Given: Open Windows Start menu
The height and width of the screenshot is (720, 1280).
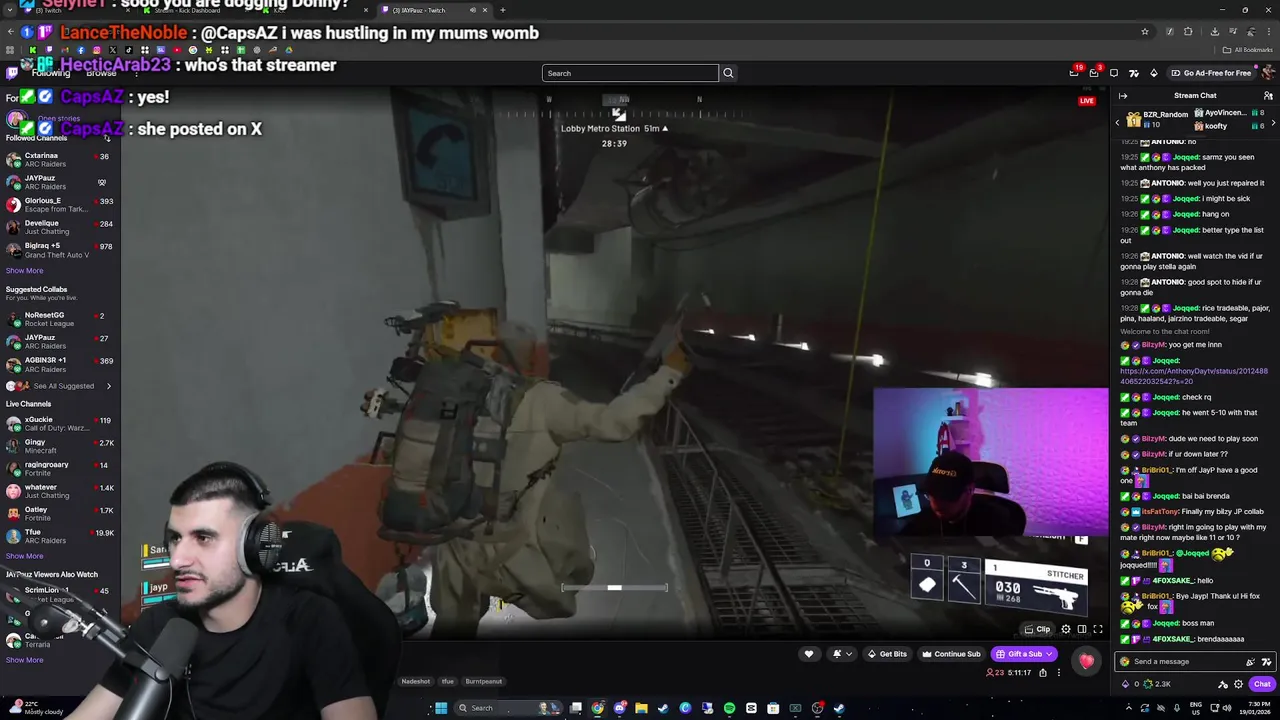Looking at the screenshot, I should (x=441, y=708).
